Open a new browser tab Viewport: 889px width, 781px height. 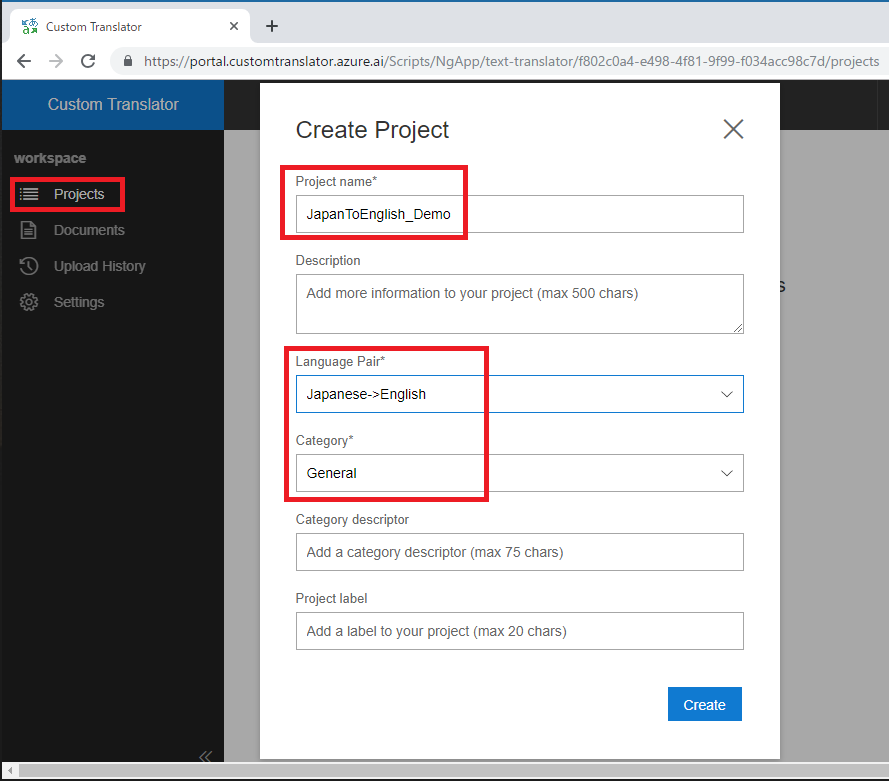pyautogui.click(x=272, y=27)
